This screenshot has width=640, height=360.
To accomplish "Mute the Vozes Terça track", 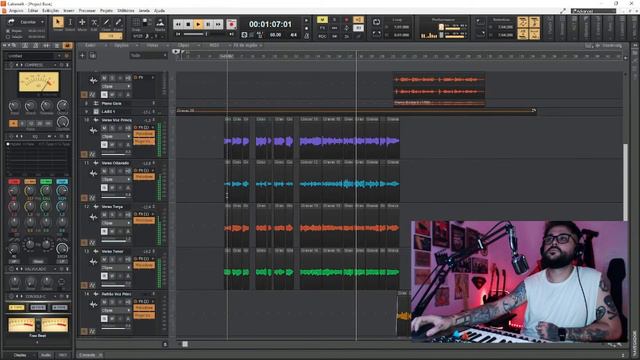I will point(104,215).
